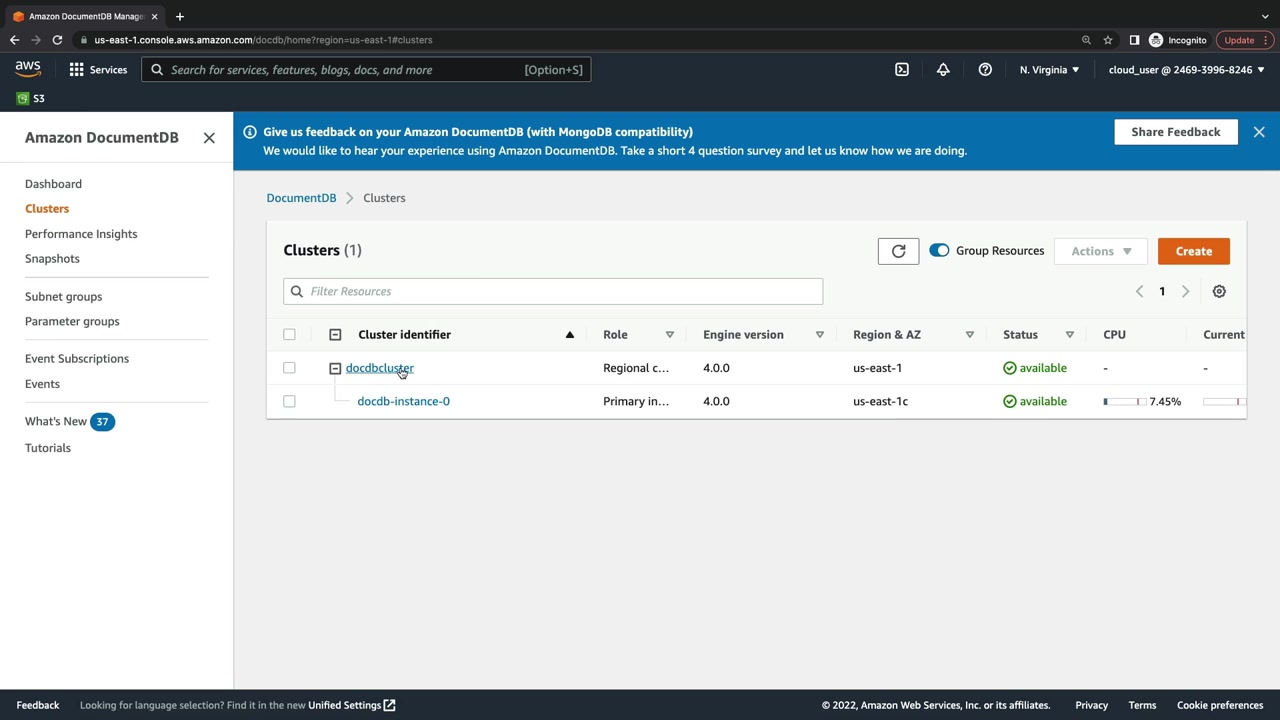The height and width of the screenshot is (720, 1280).
Task: Go to Parameter groups page
Action: click(72, 321)
